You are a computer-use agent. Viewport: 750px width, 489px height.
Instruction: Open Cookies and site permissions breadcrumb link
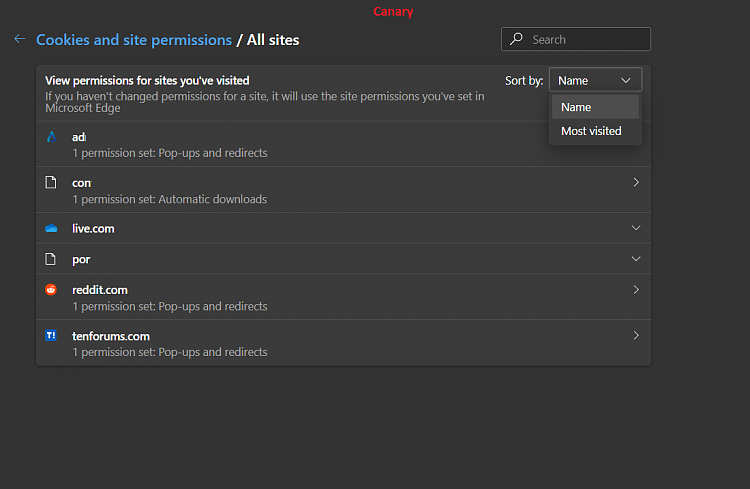click(x=134, y=40)
